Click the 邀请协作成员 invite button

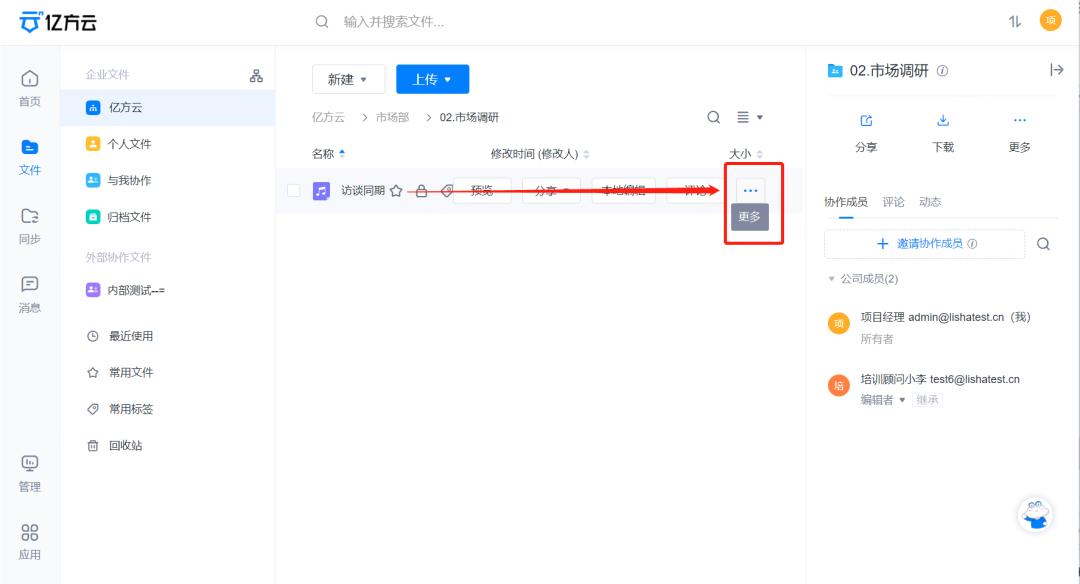pos(924,243)
